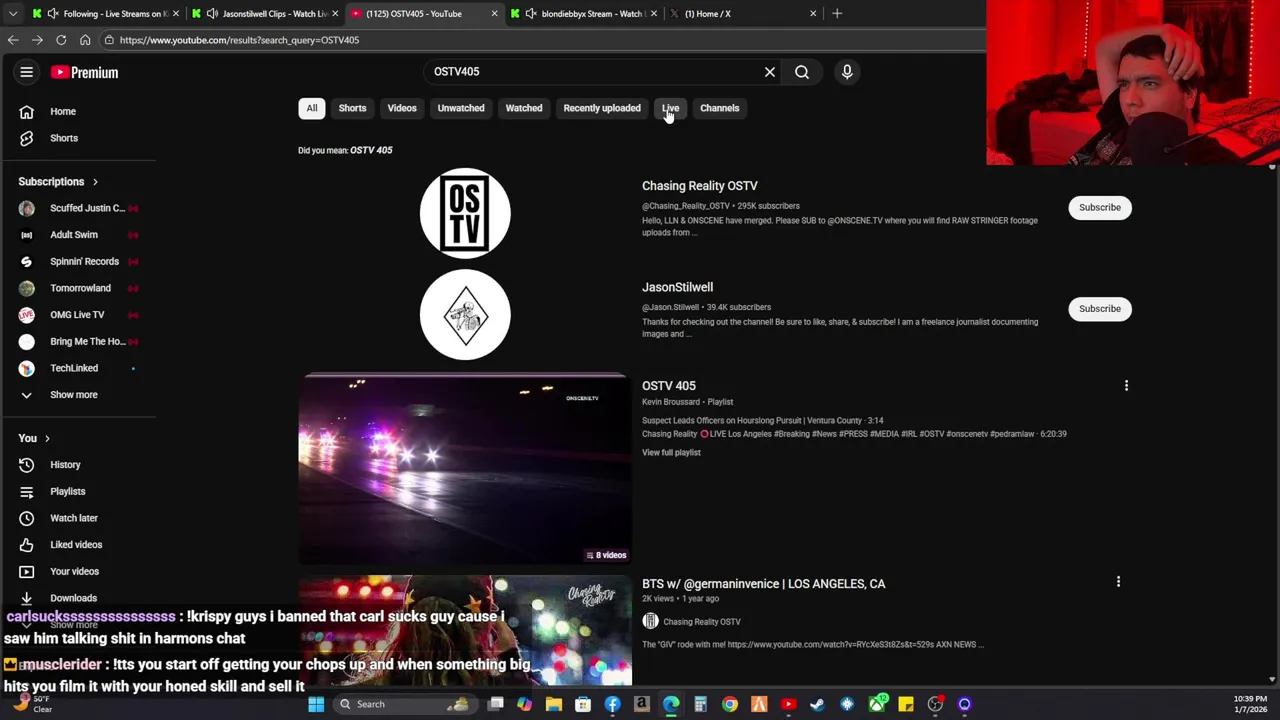Open the JasonStilwell channel title
Image resolution: width=1280 pixels, height=720 pixels.
point(677,287)
